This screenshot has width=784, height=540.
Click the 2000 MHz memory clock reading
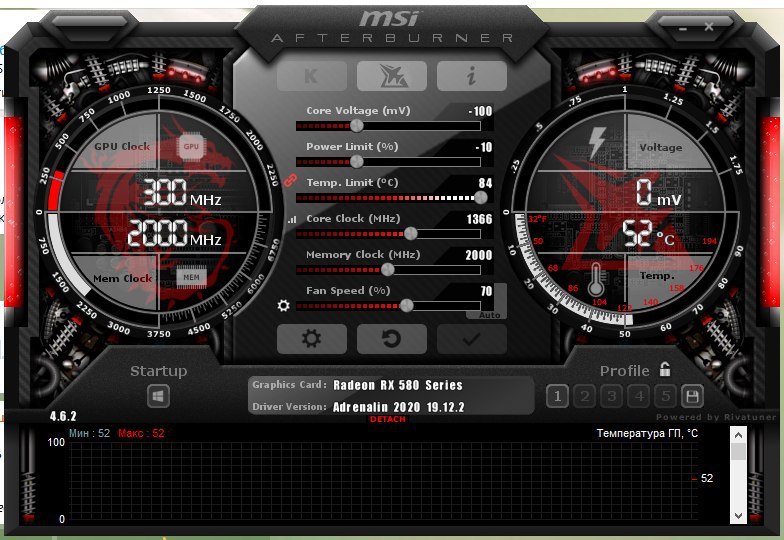pos(174,234)
